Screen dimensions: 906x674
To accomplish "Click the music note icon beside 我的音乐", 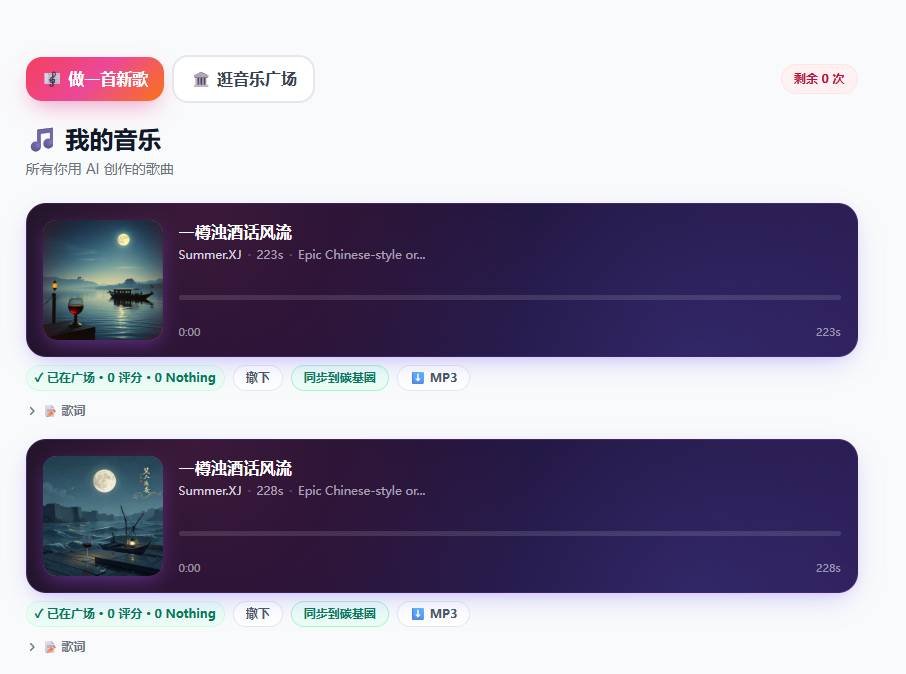I will click(x=41, y=140).
